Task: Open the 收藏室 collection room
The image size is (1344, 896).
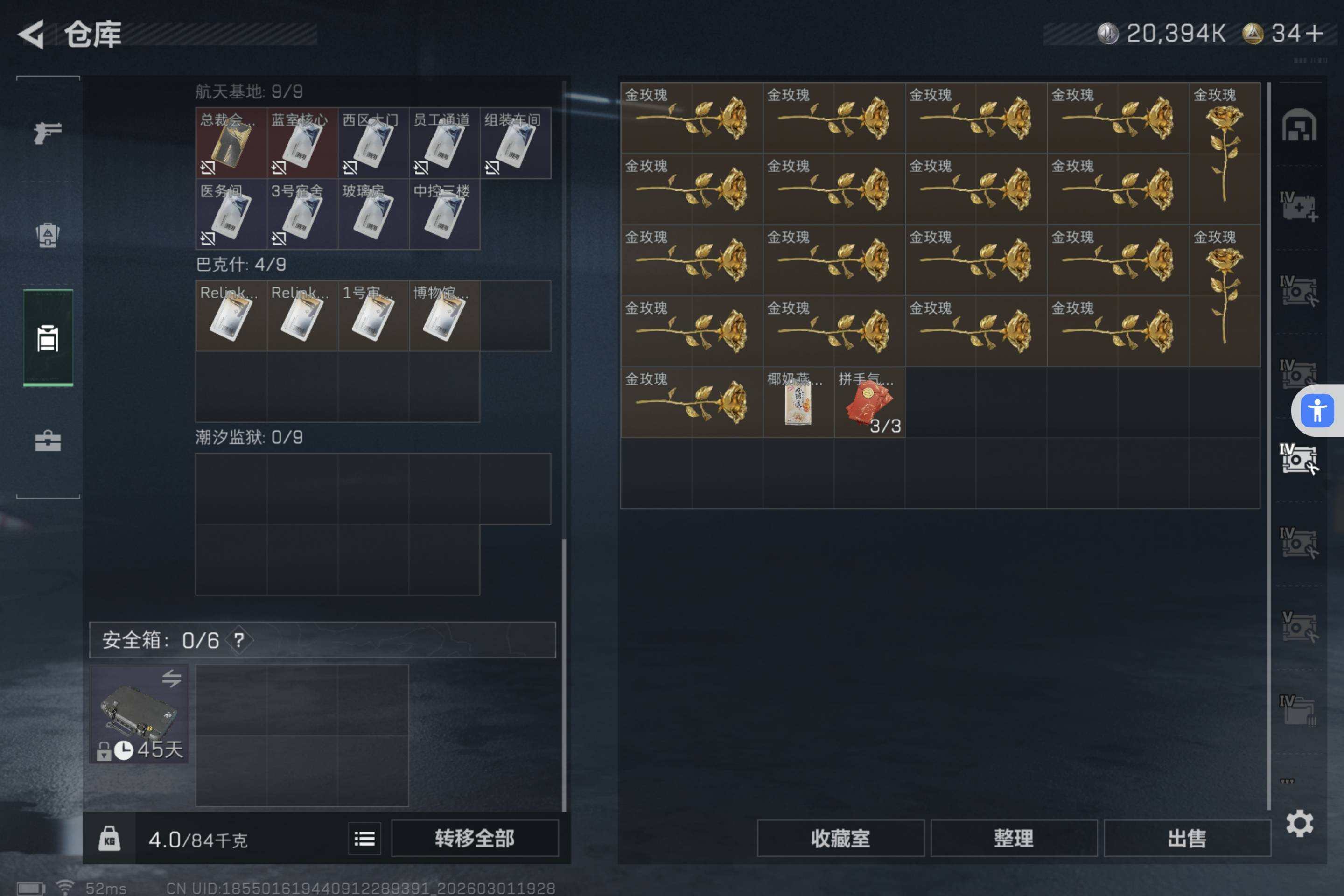Action: [x=840, y=838]
